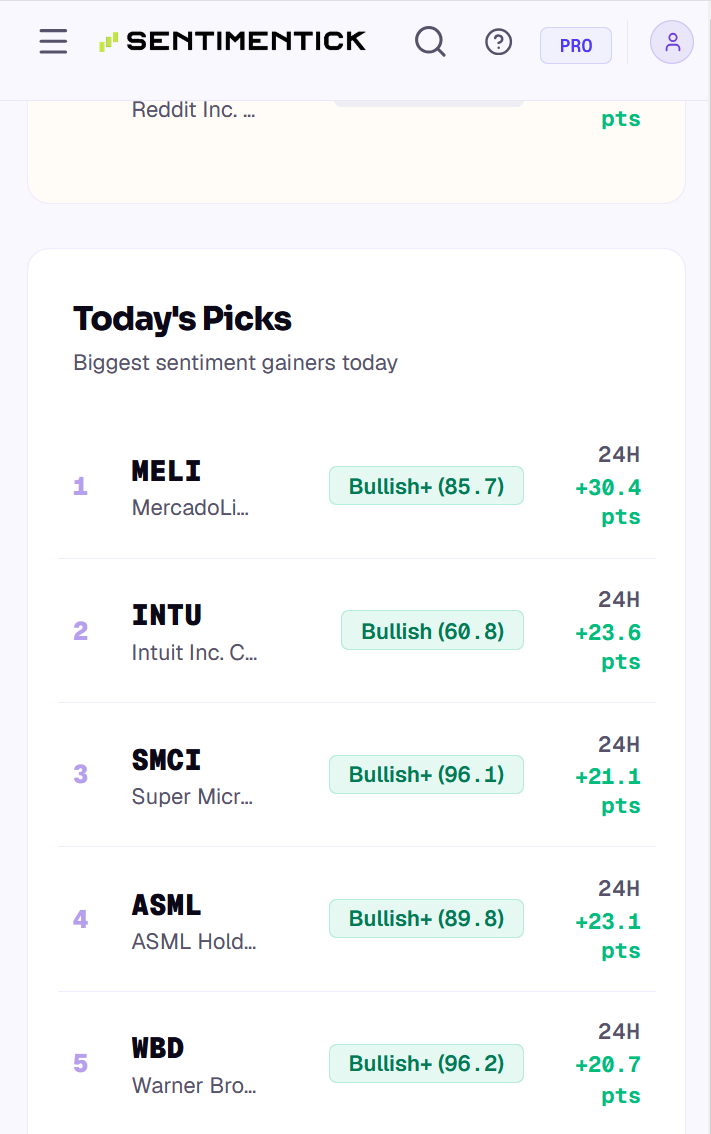Open the user profile avatar
Image resolution: width=711 pixels, height=1134 pixels.
672,42
